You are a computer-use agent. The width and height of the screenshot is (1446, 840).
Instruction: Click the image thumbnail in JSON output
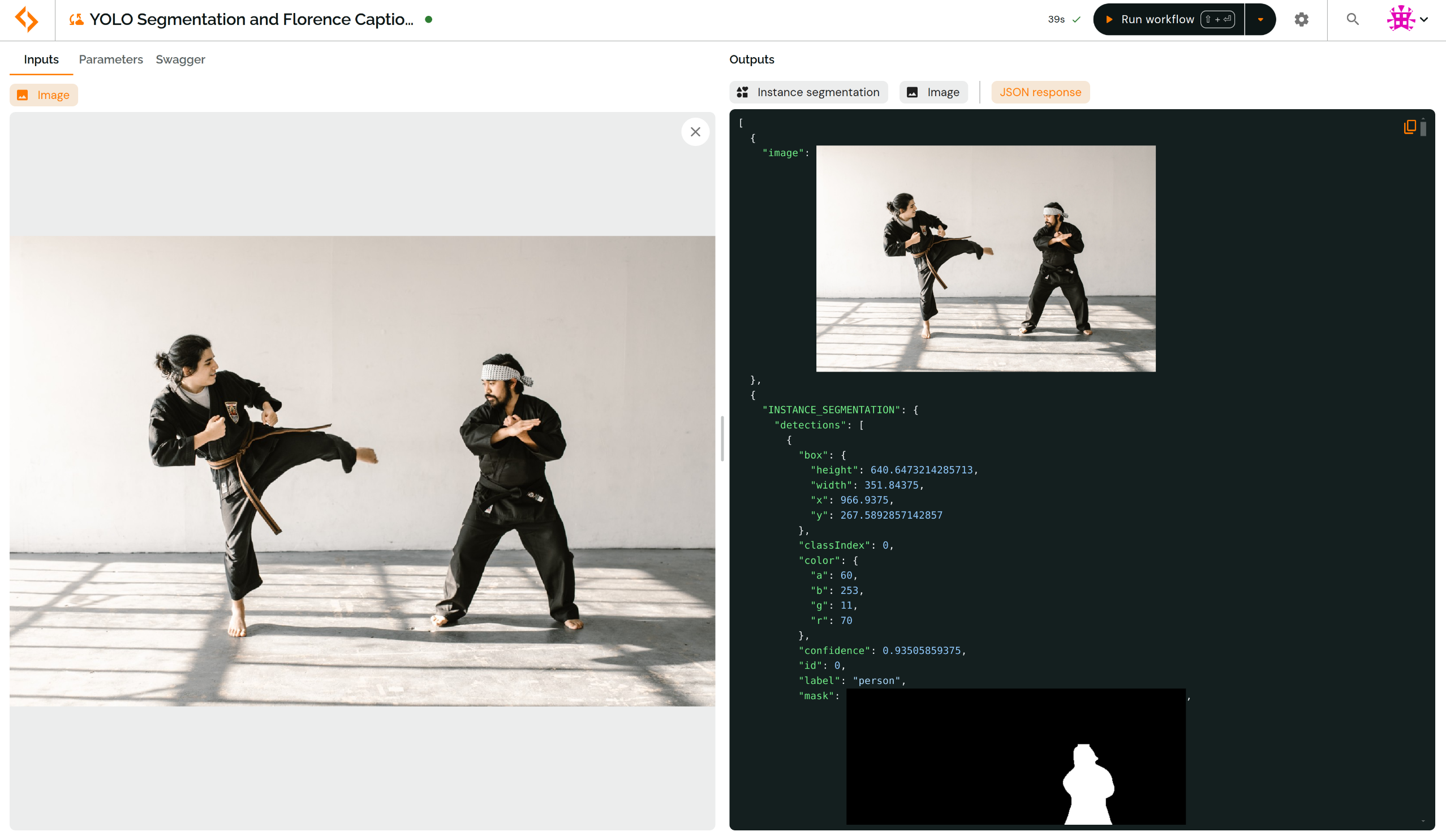point(986,259)
